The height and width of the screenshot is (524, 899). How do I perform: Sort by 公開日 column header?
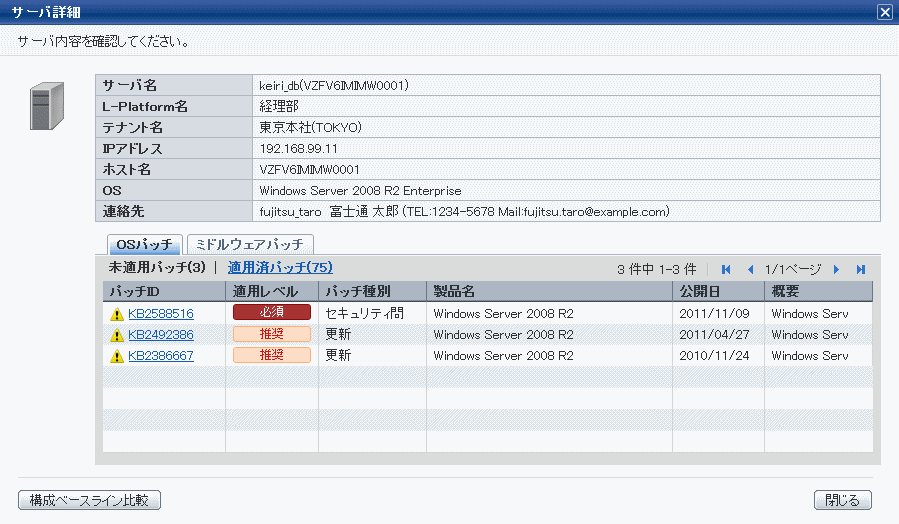tap(718, 291)
